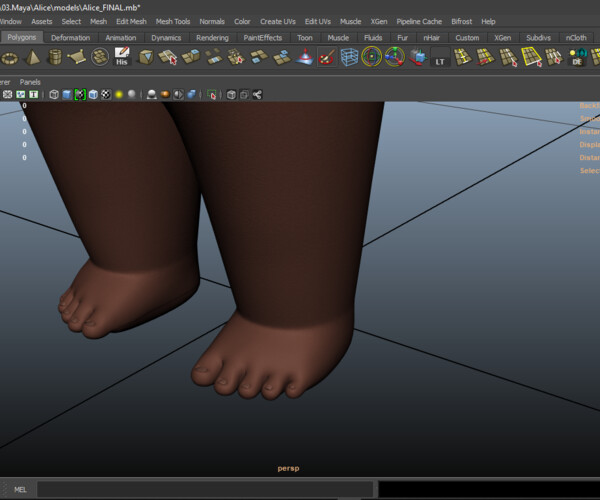Switch to the nHair shelf tab
Viewport: 600px width, 500px height.
pyautogui.click(x=431, y=37)
